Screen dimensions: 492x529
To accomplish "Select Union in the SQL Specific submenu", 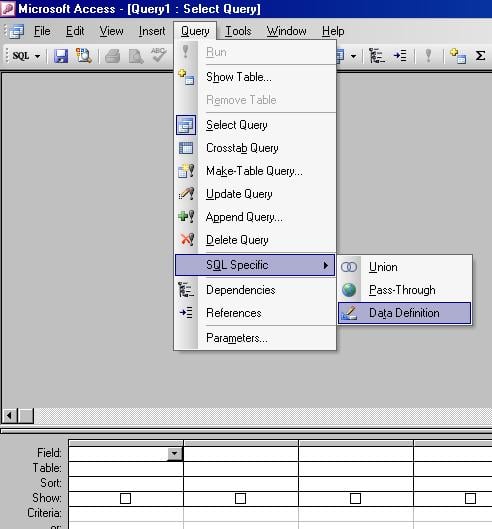I will (x=405, y=267).
